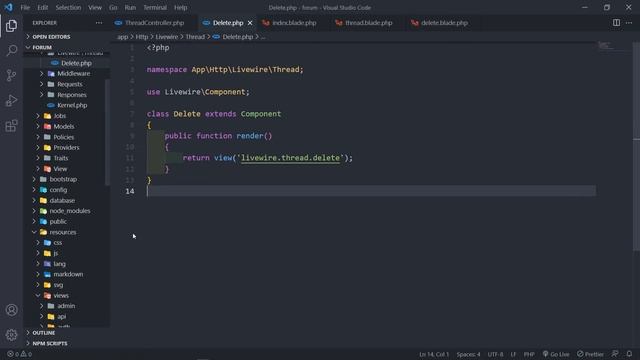Open Explorer Views and More Actions ellipsis
This screenshot has width=640, height=360.
pyautogui.click(x=99, y=23)
